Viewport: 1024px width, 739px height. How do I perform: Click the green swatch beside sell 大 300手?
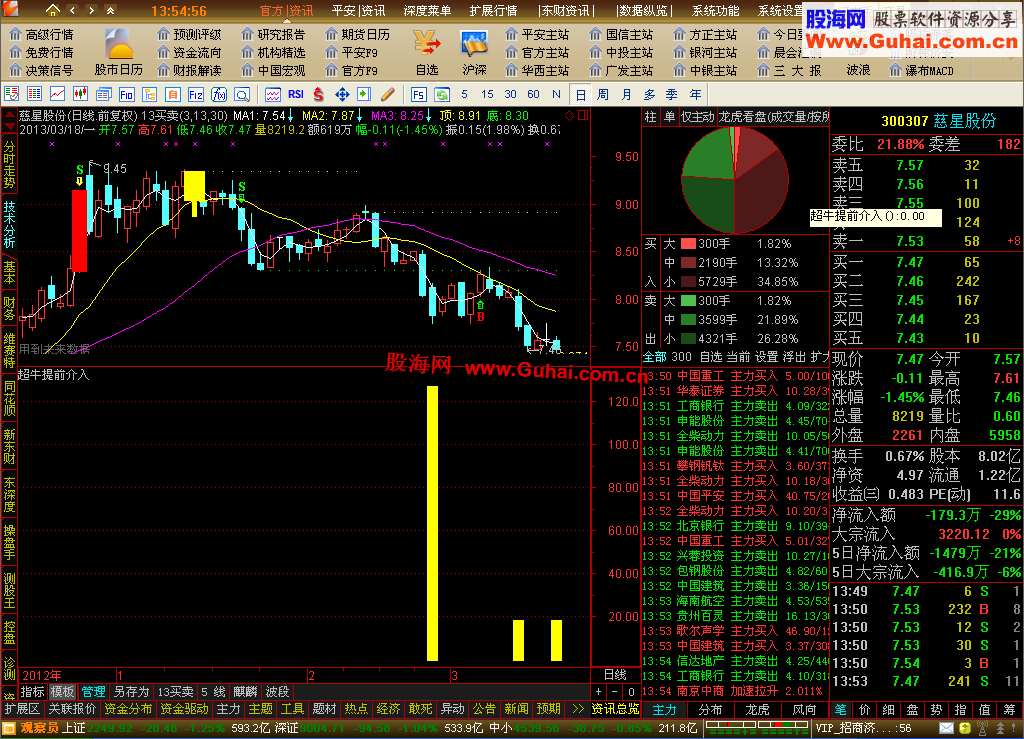point(688,301)
